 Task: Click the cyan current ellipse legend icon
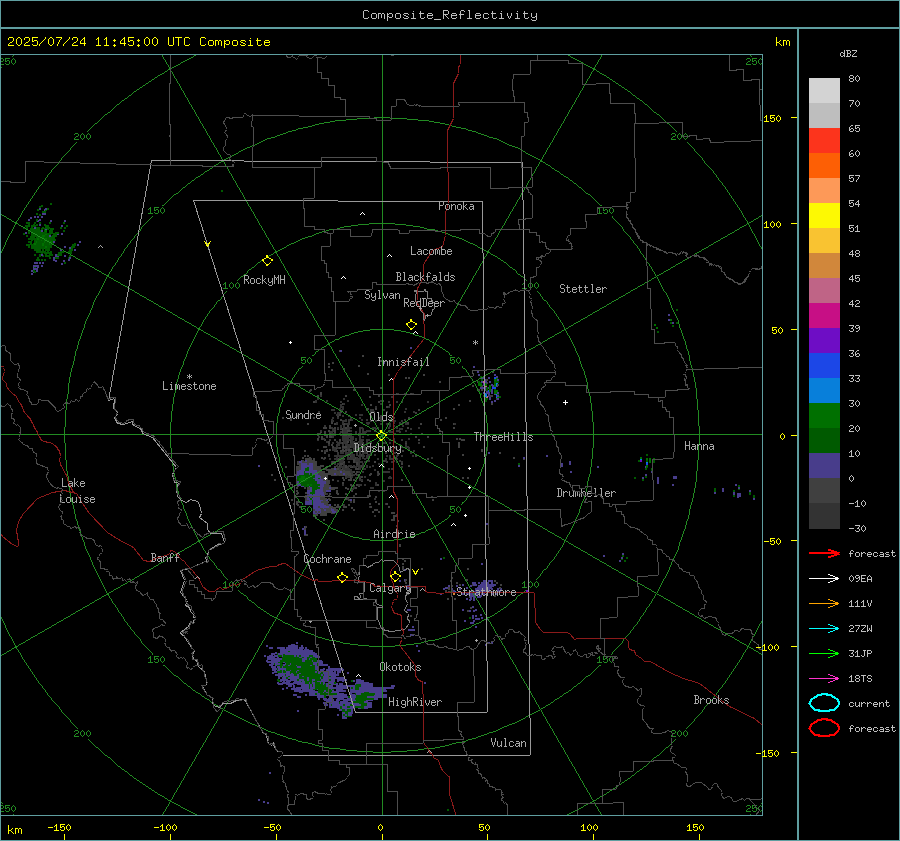coord(824,703)
